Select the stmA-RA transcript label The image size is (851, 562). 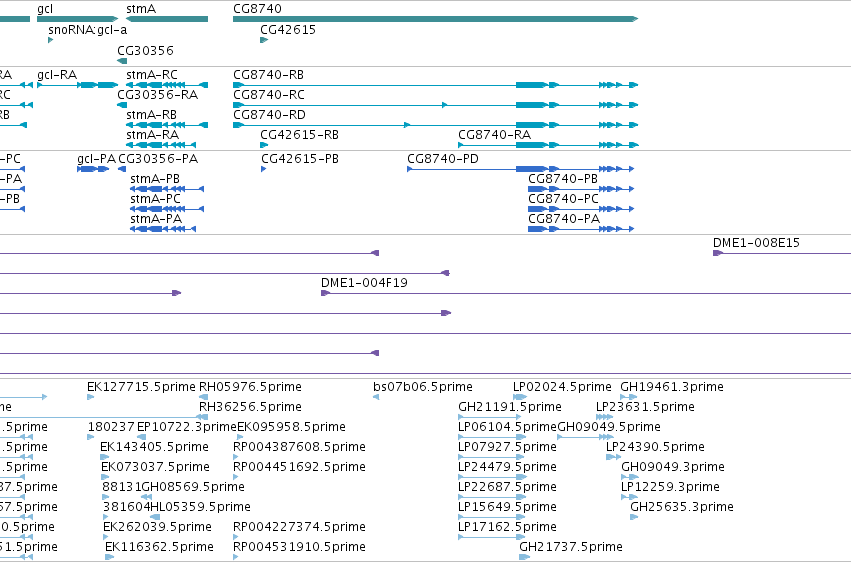tap(153, 135)
